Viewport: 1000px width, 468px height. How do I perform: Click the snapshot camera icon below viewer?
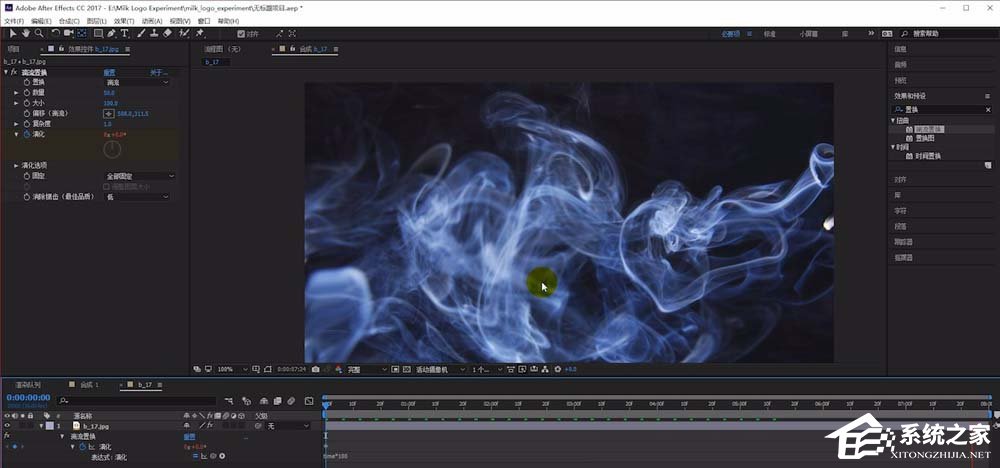315,369
